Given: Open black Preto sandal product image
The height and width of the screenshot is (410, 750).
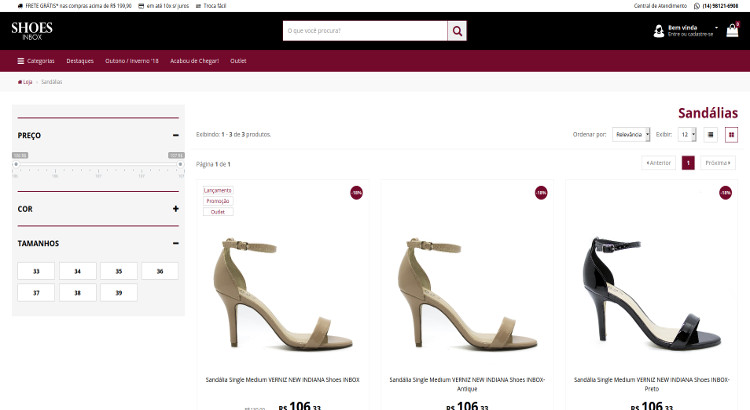Looking at the screenshot, I should point(651,293).
